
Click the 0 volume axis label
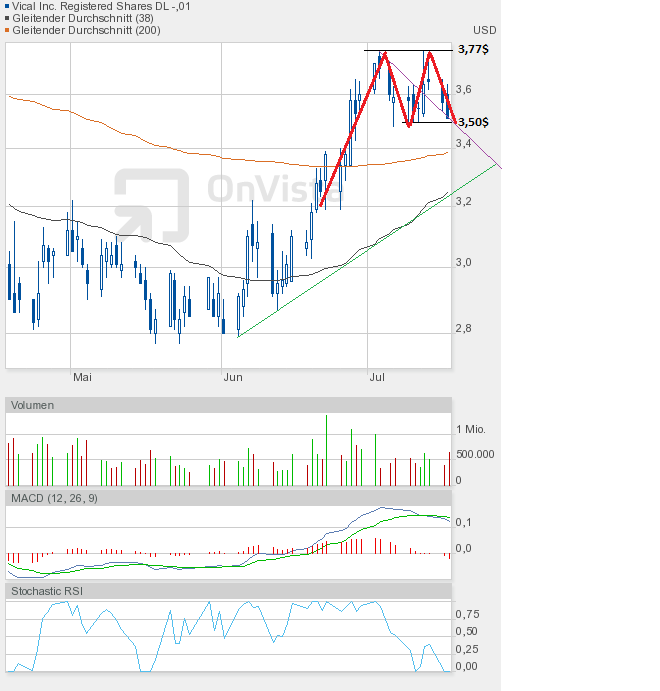pos(459,480)
